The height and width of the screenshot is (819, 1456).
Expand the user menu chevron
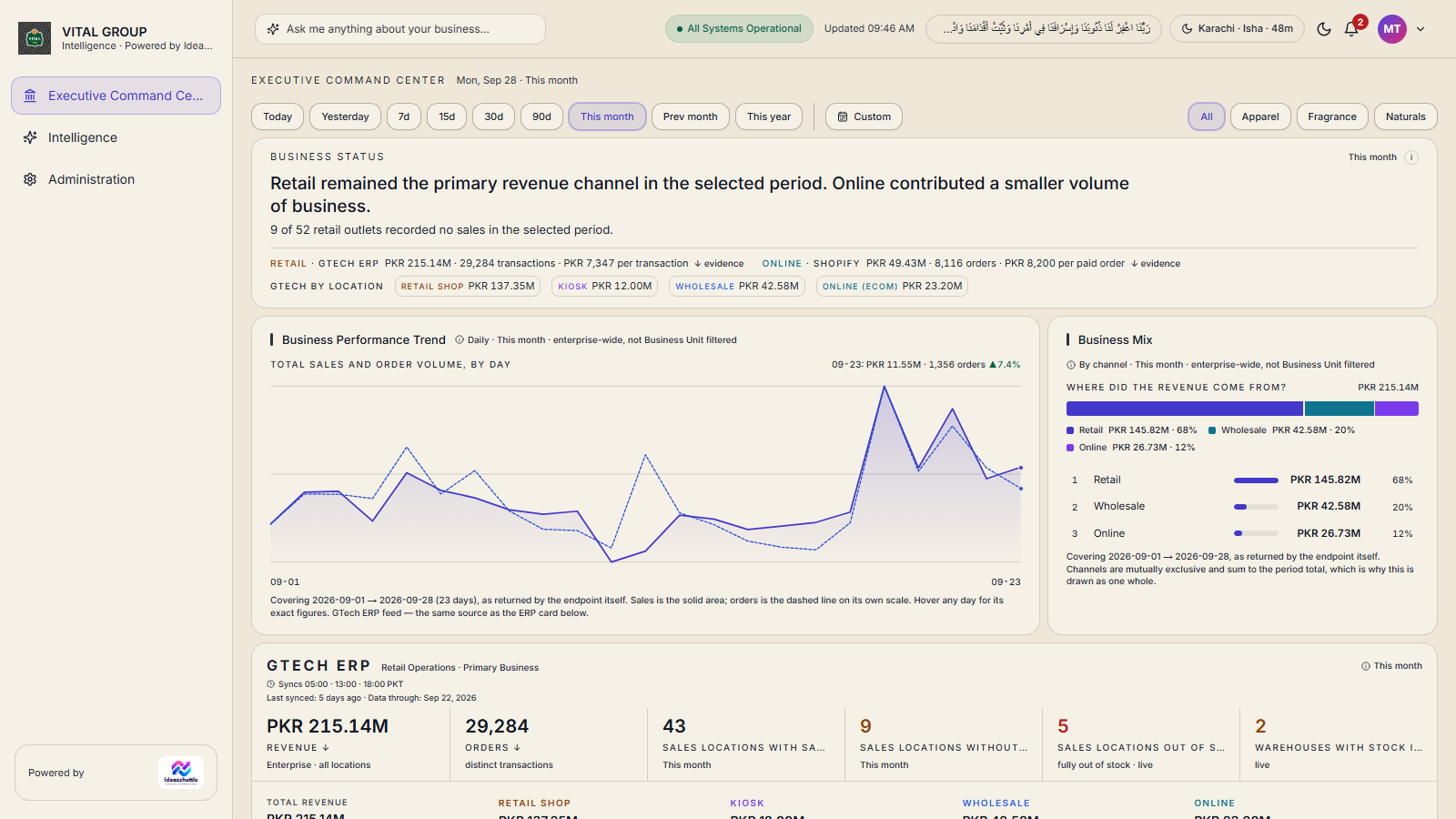(1421, 29)
